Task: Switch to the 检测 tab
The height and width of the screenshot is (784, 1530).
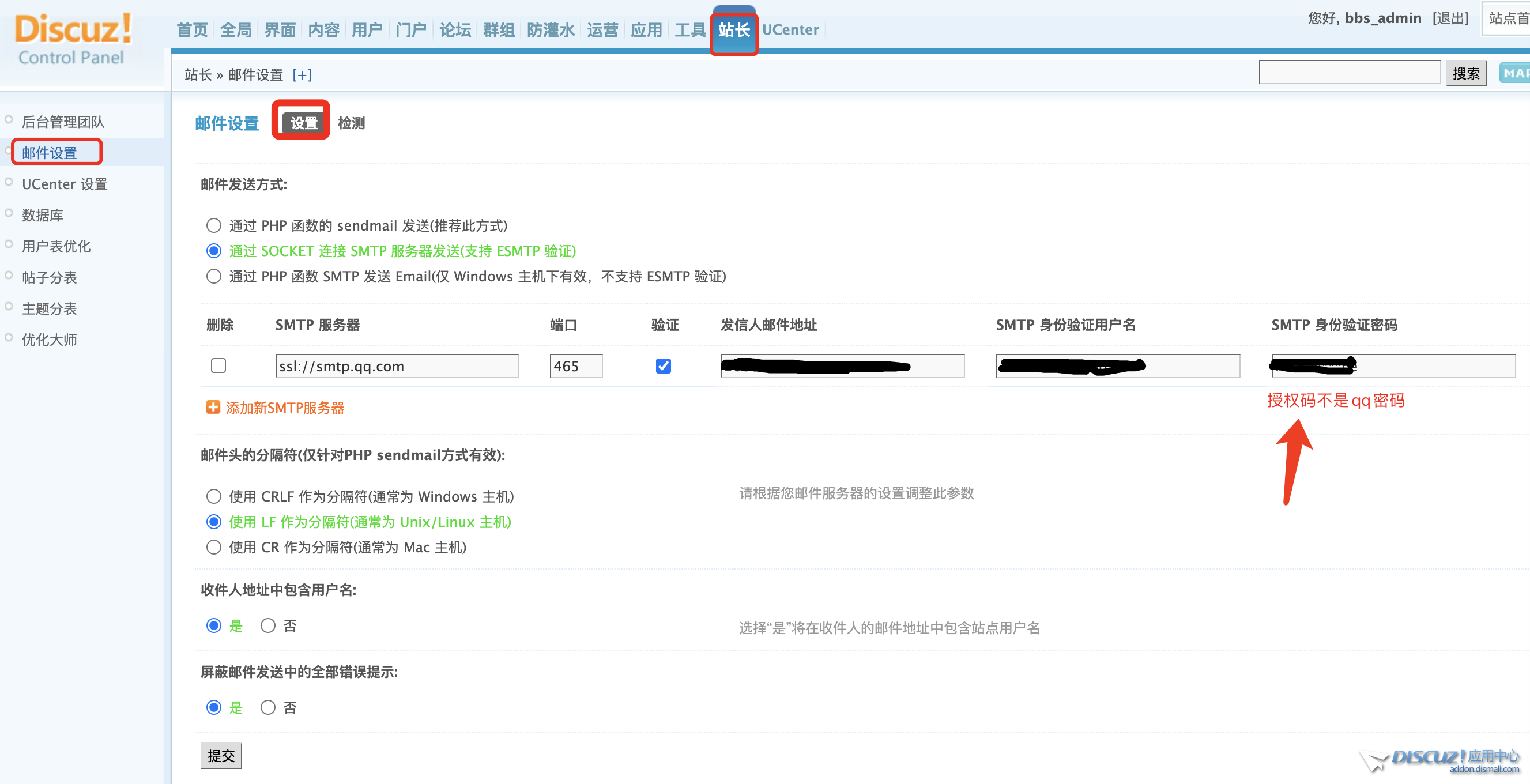Action: click(x=351, y=123)
